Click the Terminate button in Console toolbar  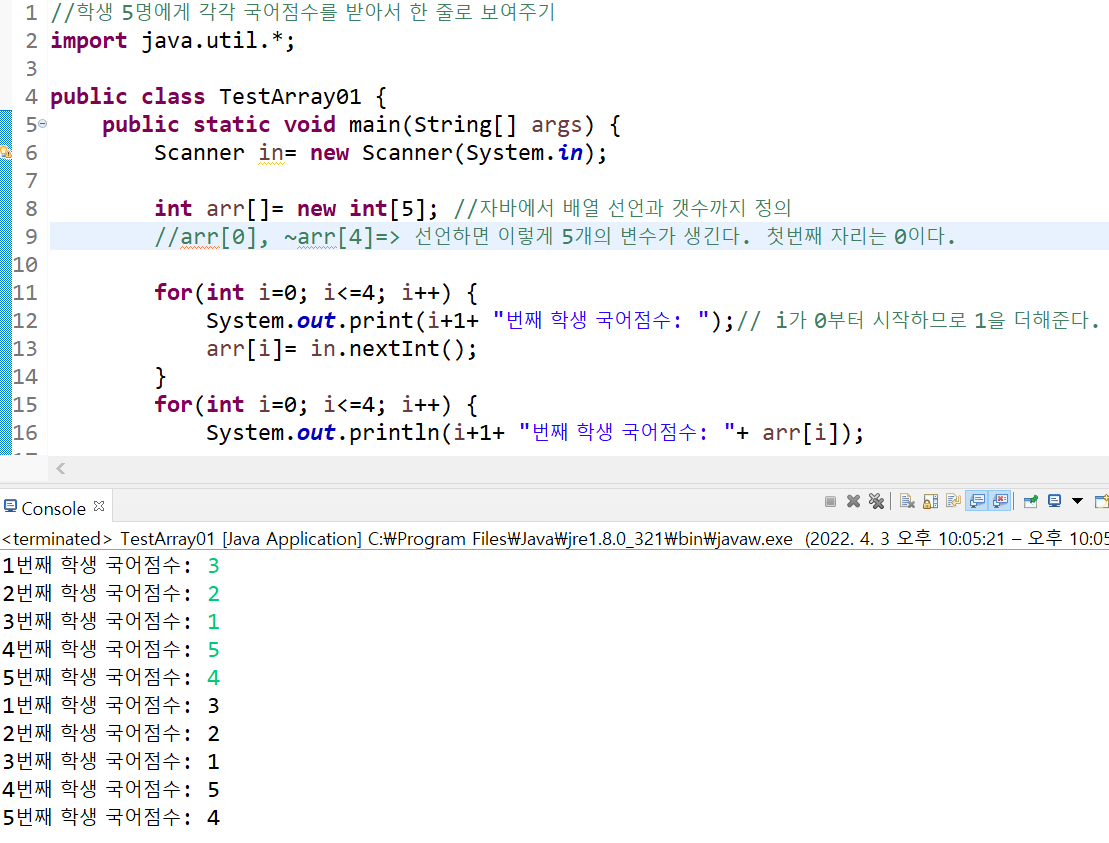tap(830, 501)
